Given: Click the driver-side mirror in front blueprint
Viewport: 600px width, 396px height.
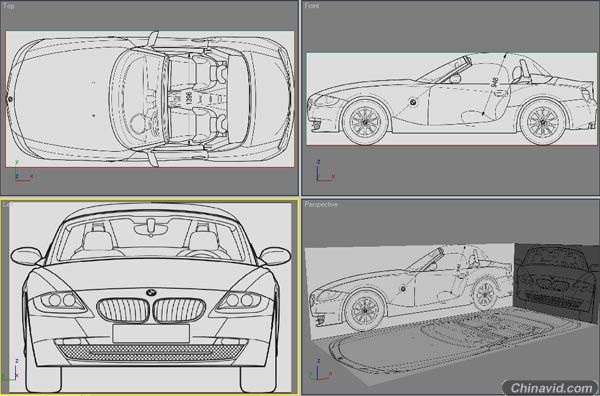Looking at the screenshot, I should (x=275, y=256).
